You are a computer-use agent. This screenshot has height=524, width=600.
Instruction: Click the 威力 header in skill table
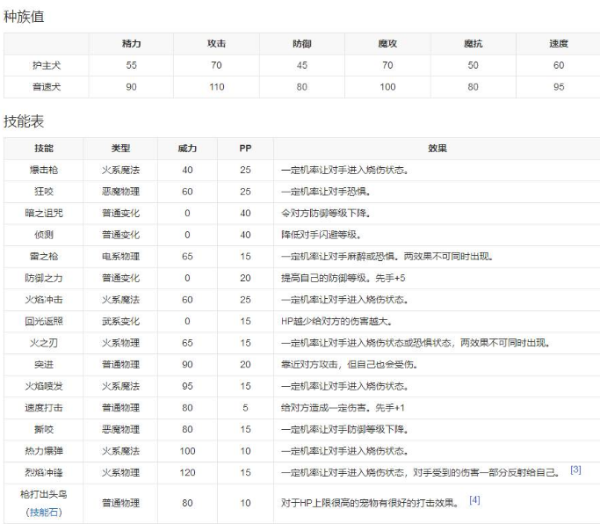[x=187, y=148]
